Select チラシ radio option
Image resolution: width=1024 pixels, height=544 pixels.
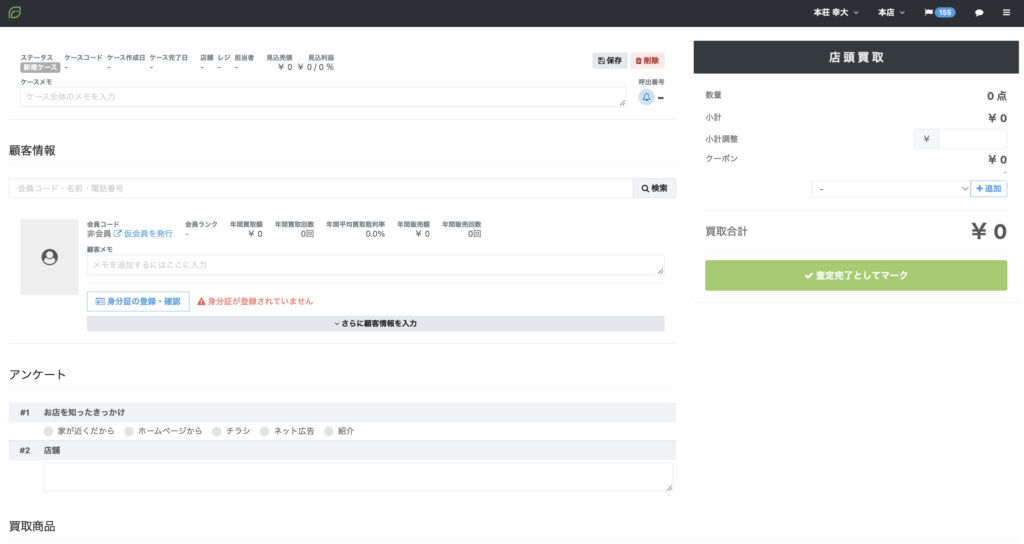point(217,431)
